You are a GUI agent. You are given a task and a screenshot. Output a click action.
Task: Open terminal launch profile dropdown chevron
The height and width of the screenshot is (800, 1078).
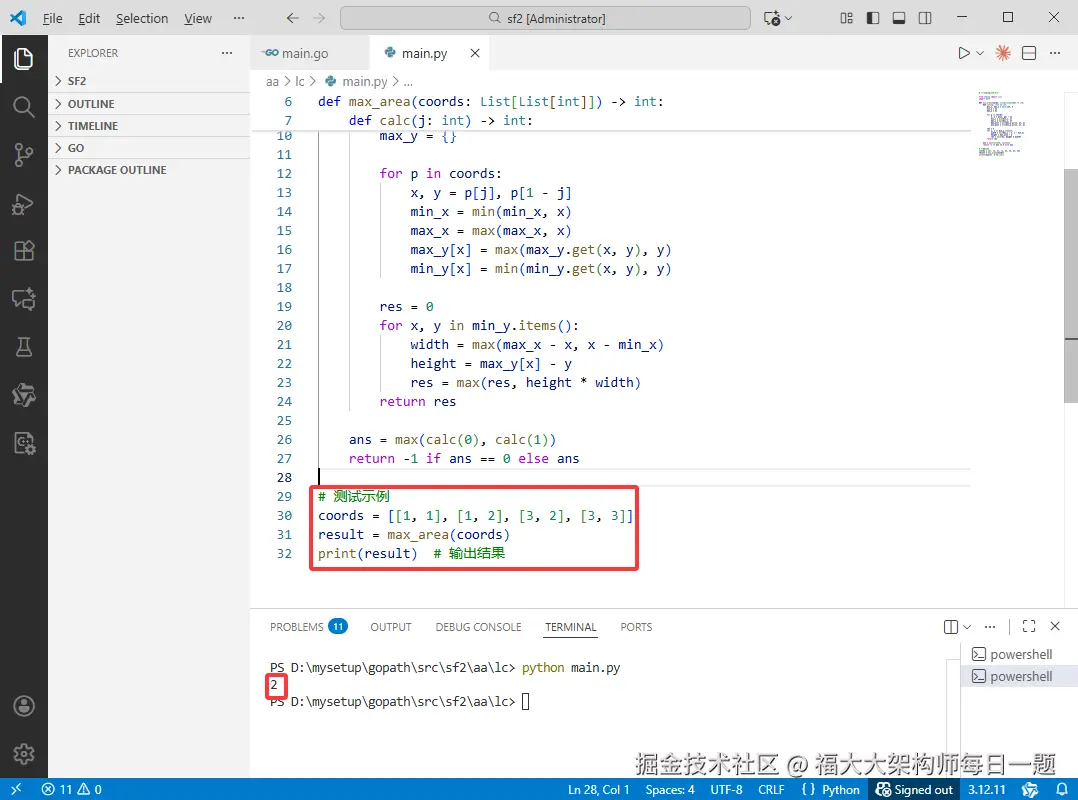tap(967, 627)
